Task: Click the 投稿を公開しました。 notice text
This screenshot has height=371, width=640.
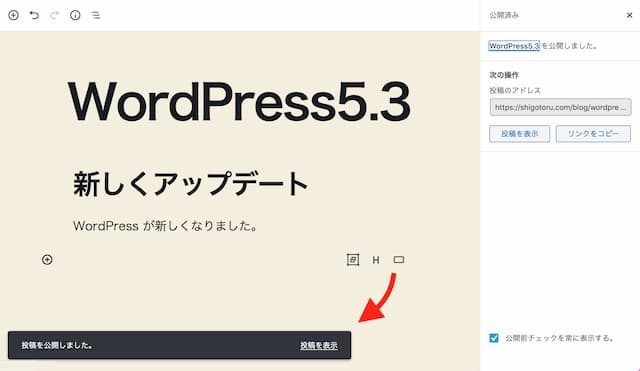Action: [x=57, y=345]
